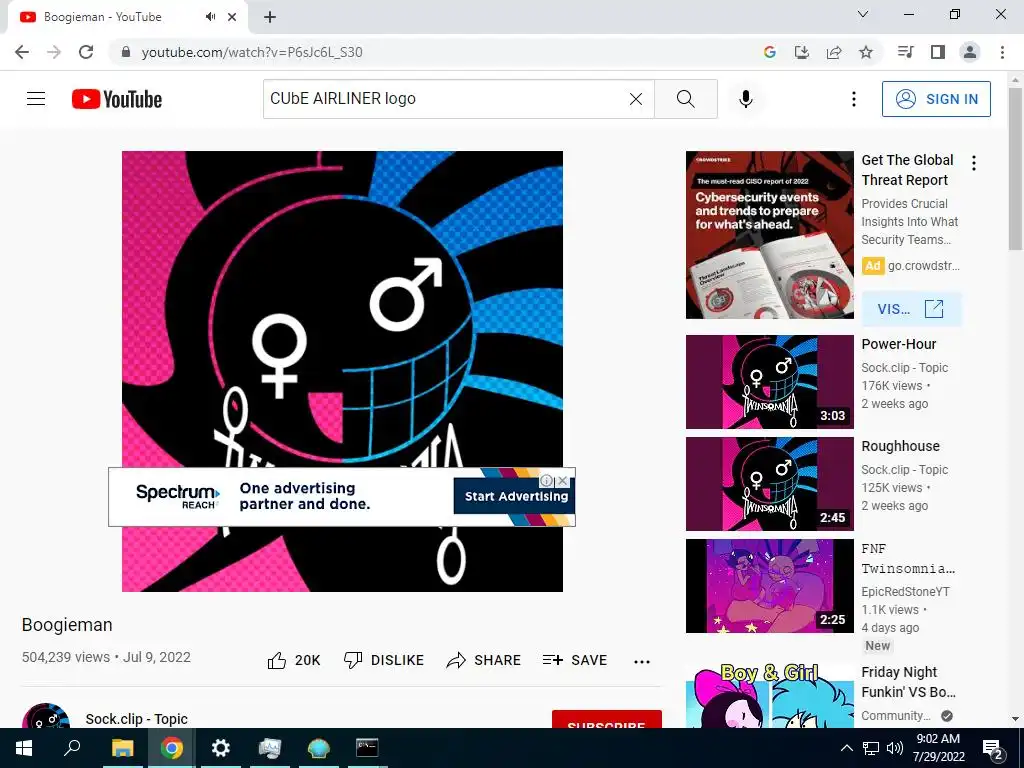Close the Spectrum Reach overlay ad
Viewport: 1024px width, 768px height.
click(563, 481)
